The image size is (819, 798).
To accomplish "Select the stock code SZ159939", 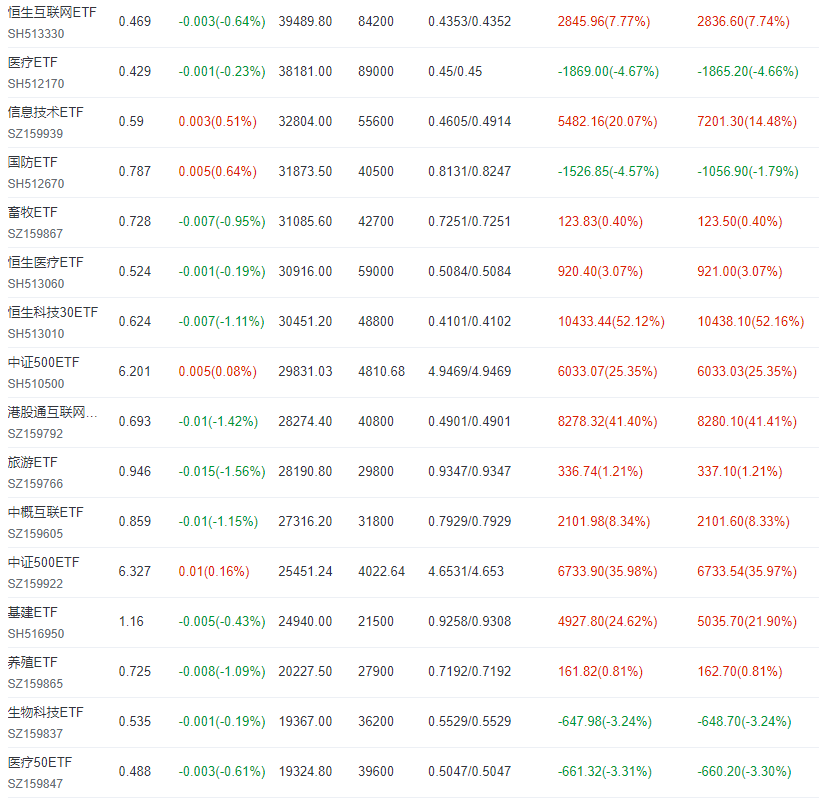I will 36,134.
